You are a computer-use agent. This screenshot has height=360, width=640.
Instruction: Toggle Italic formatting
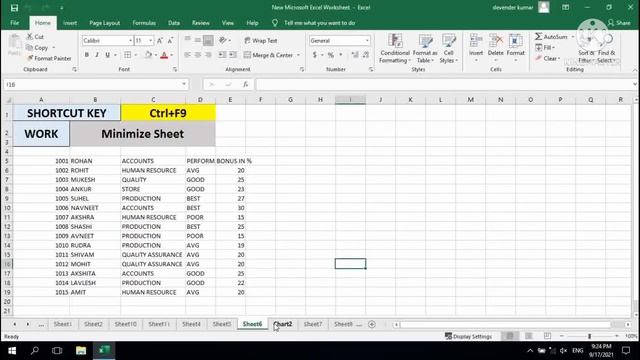(97, 55)
